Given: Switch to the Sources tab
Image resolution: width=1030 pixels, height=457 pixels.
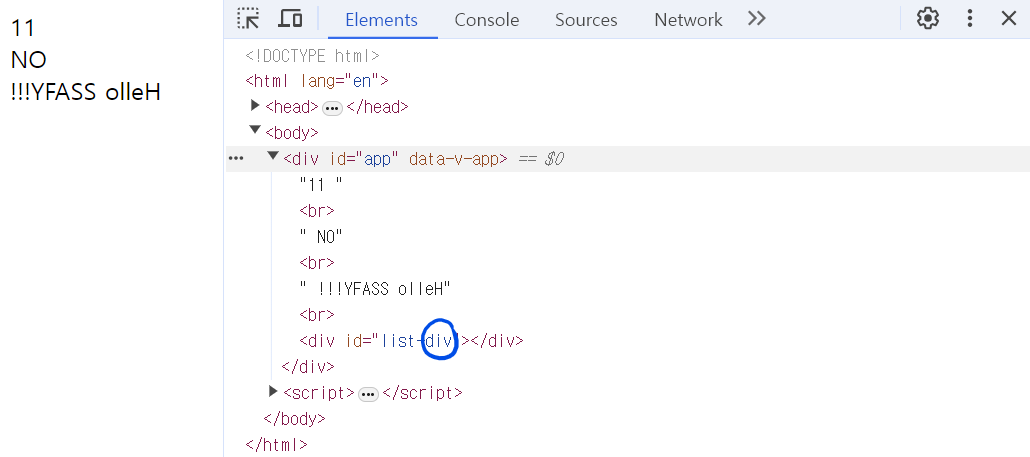Looking at the screenshot, I should click(586, 20).
